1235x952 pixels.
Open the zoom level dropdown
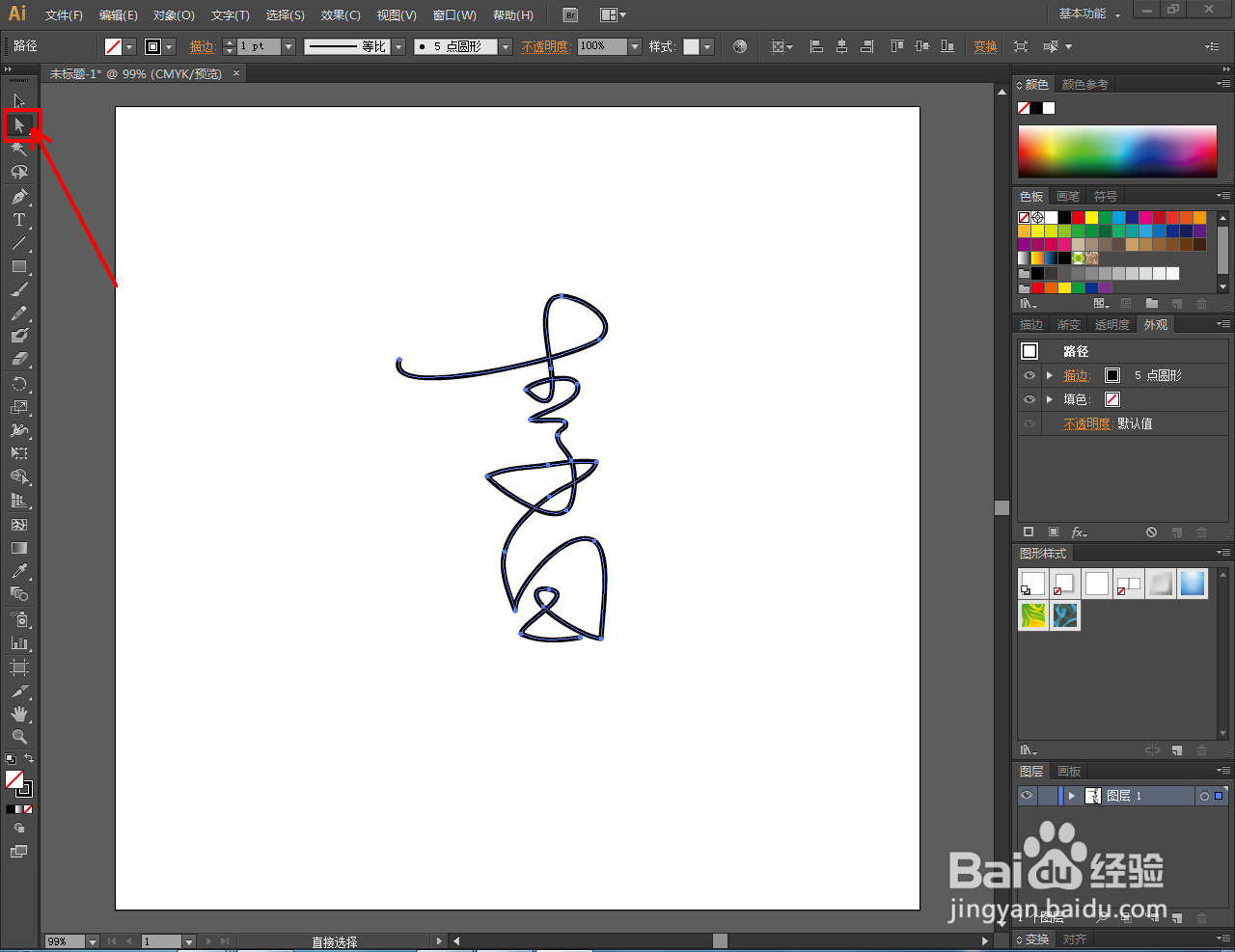(x=93, y=941)
